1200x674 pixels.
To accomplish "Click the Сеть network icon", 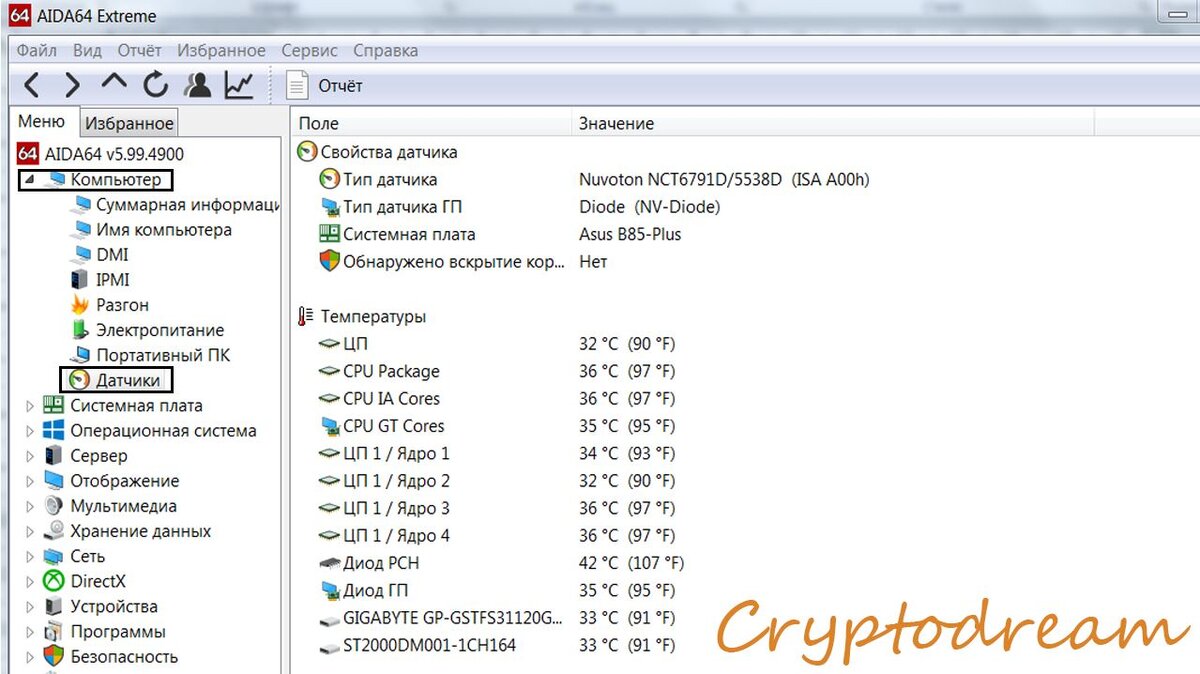I will pos(54,556).
